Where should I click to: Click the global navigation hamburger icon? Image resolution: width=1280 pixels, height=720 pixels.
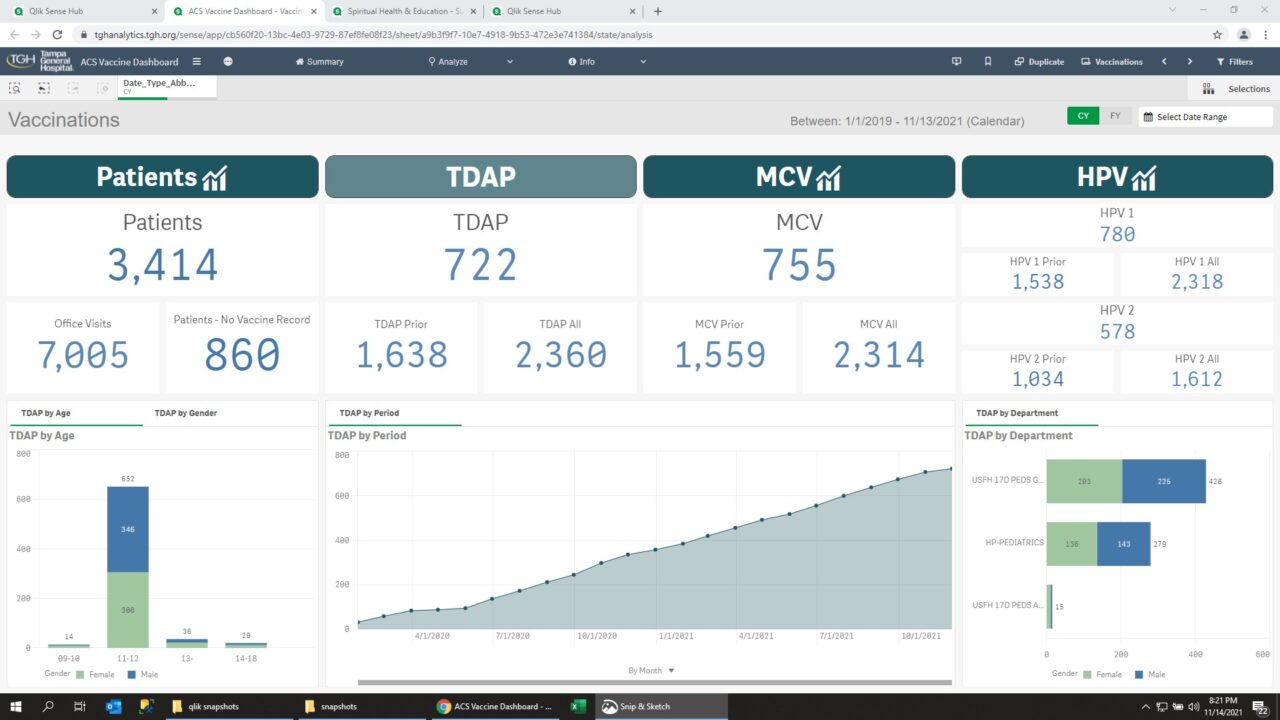197,61
